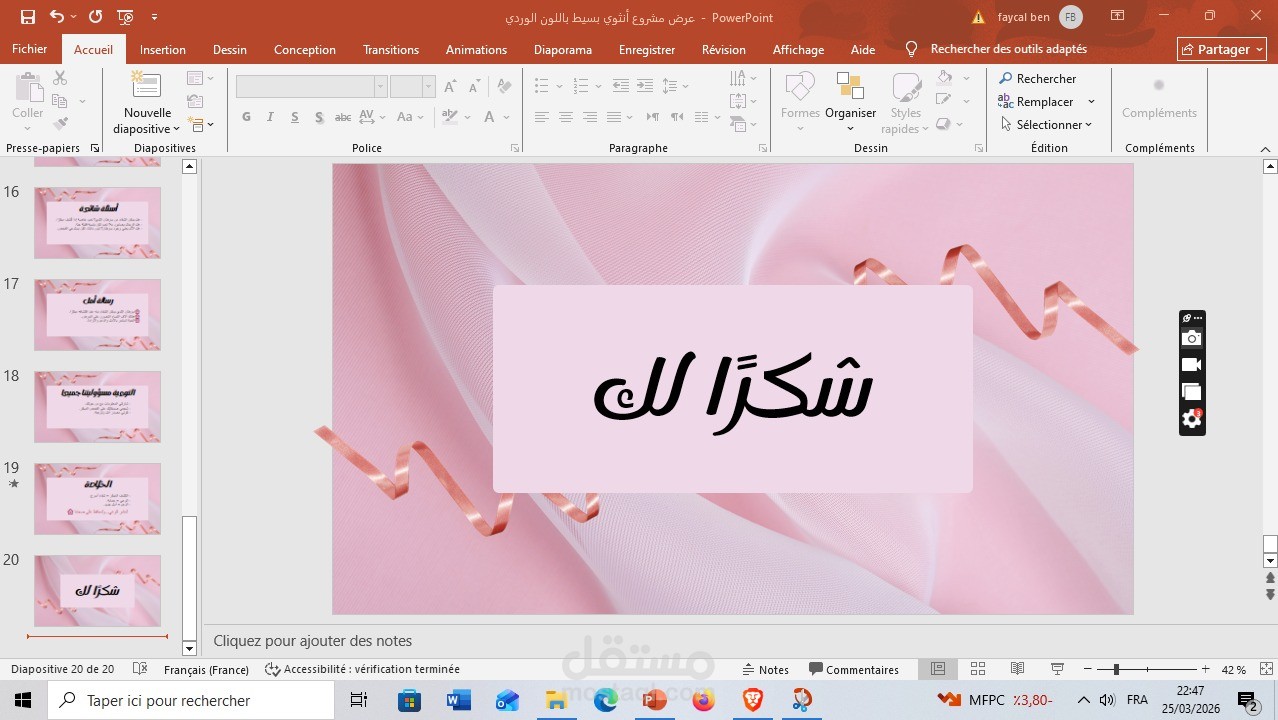This screenshot has width=1278, height=720.
Task: Click the Partager share button
Action: (x=1222, y=49)
